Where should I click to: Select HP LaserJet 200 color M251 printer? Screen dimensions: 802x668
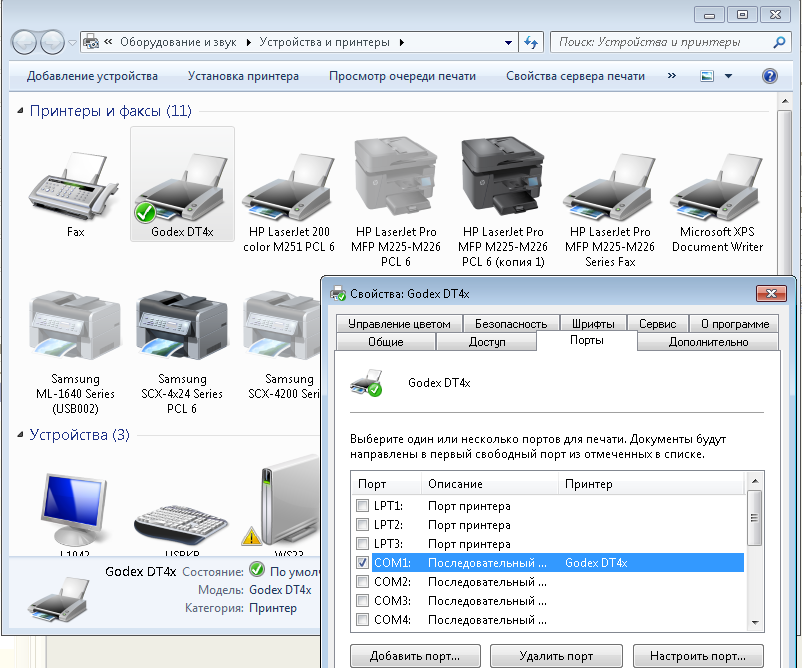(x=289, y=187)
